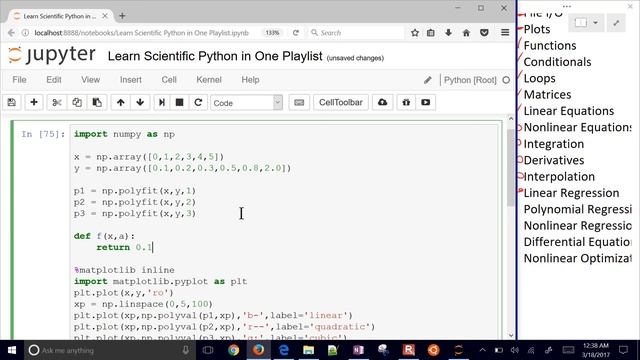Open the Insert menu
Image resolution: width=640 pixels, height=360 pixels.
pyautogui.click(x=131, y=80)
